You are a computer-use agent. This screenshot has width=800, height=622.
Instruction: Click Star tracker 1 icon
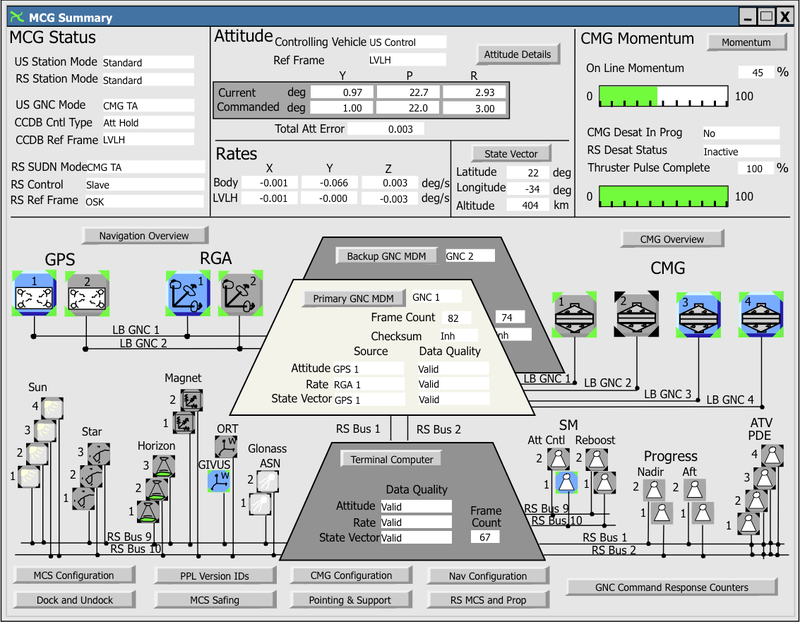tap(83, 499)
